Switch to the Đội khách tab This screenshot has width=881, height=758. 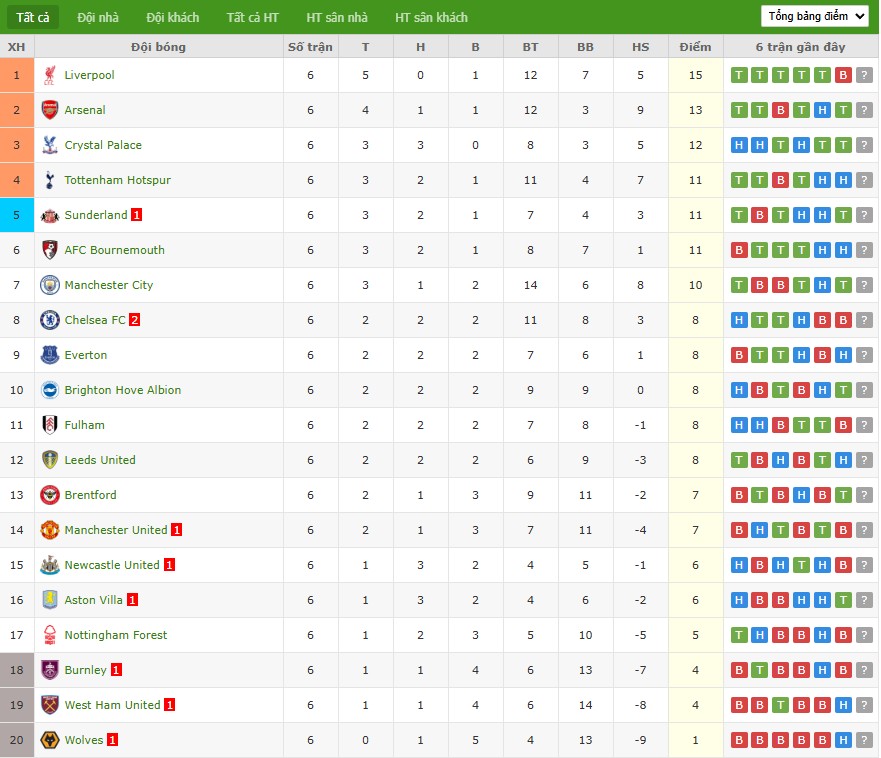point(172,17)
